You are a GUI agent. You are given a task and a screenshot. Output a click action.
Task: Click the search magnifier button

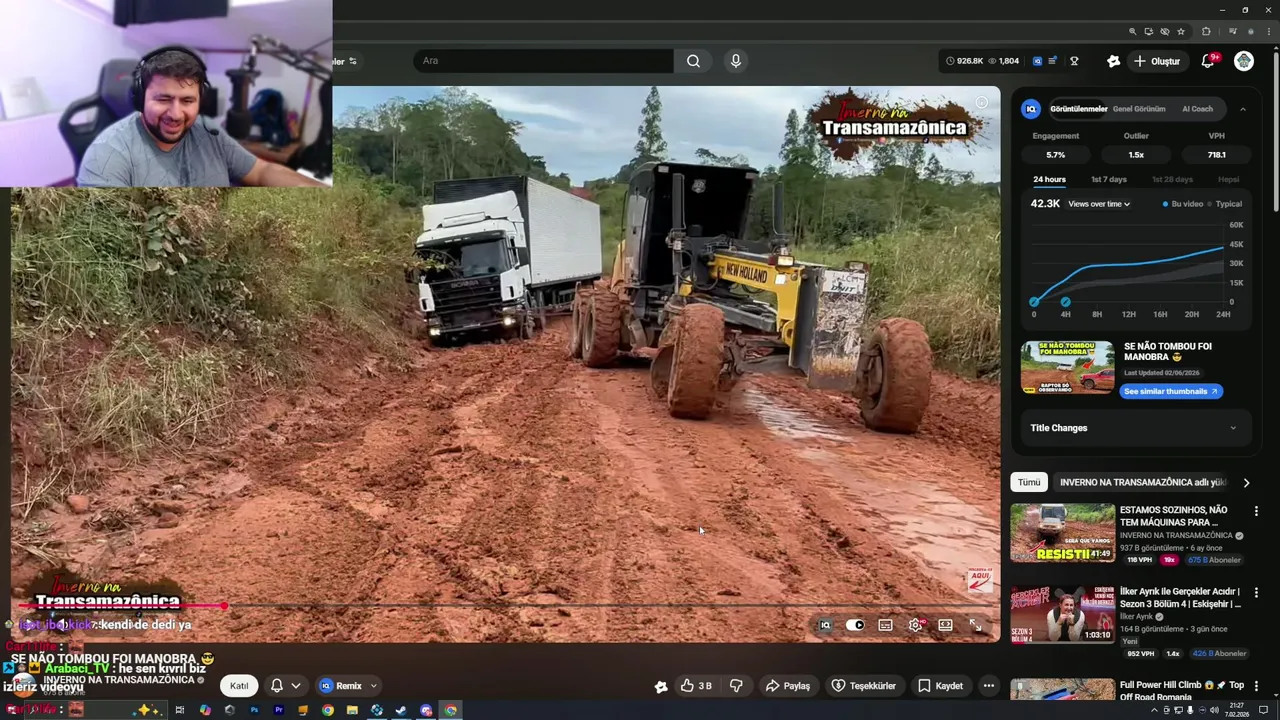[x=693, y=61]
